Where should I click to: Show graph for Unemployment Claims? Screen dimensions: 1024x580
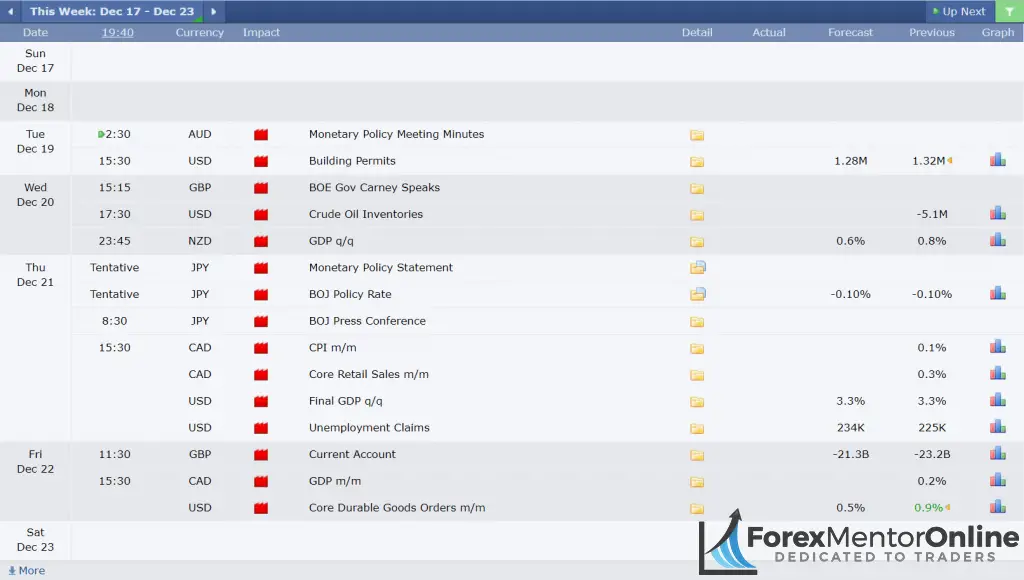pos(997,427)
